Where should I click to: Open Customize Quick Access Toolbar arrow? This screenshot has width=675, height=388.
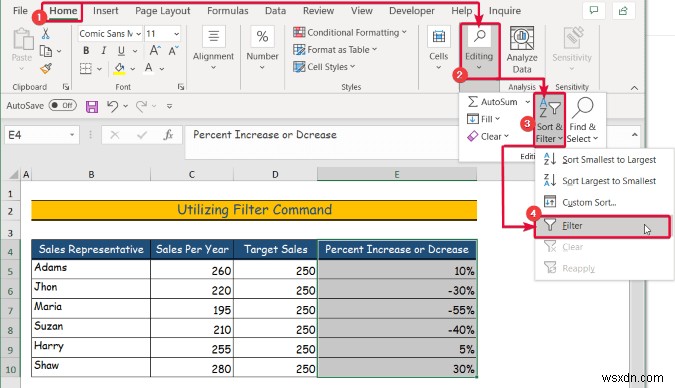pos(170,106)
